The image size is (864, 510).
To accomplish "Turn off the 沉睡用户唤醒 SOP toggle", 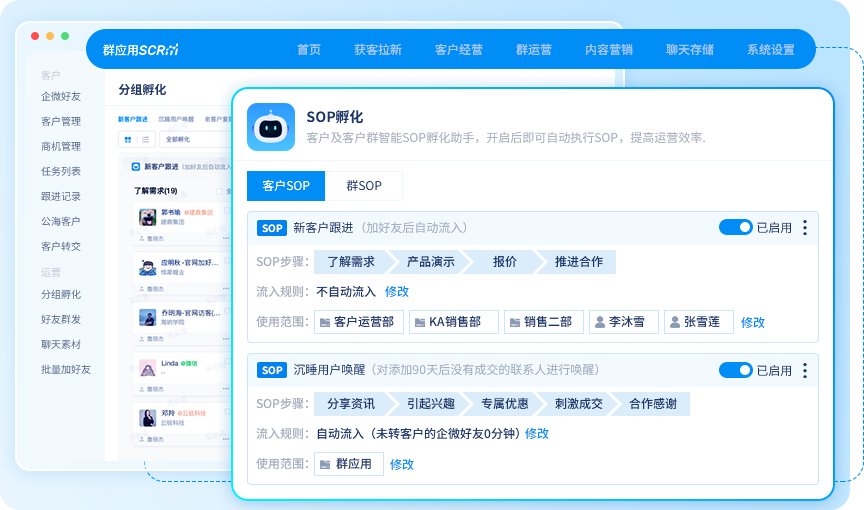I will 735,370.
